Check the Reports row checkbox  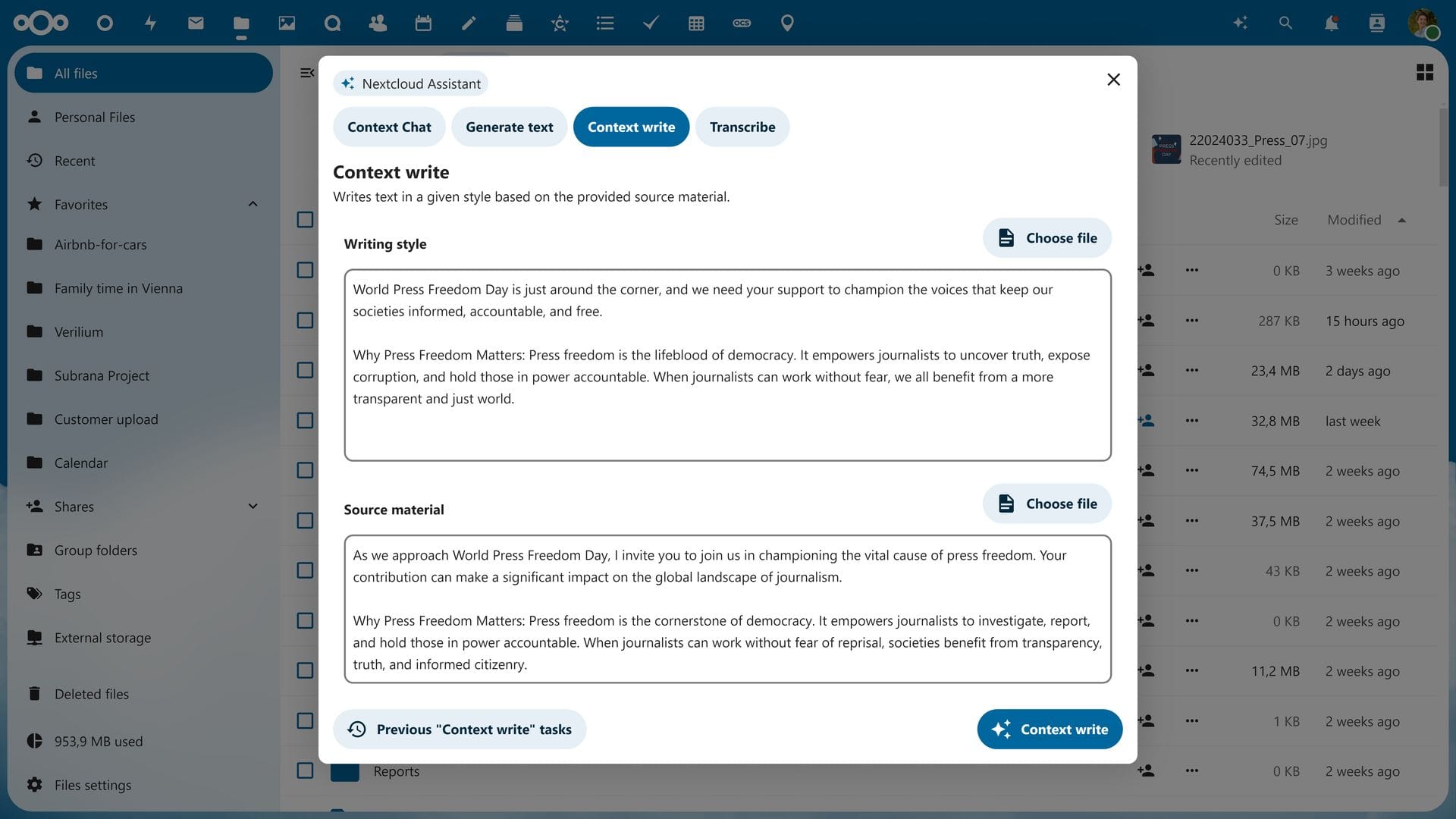tap(306, 770)
